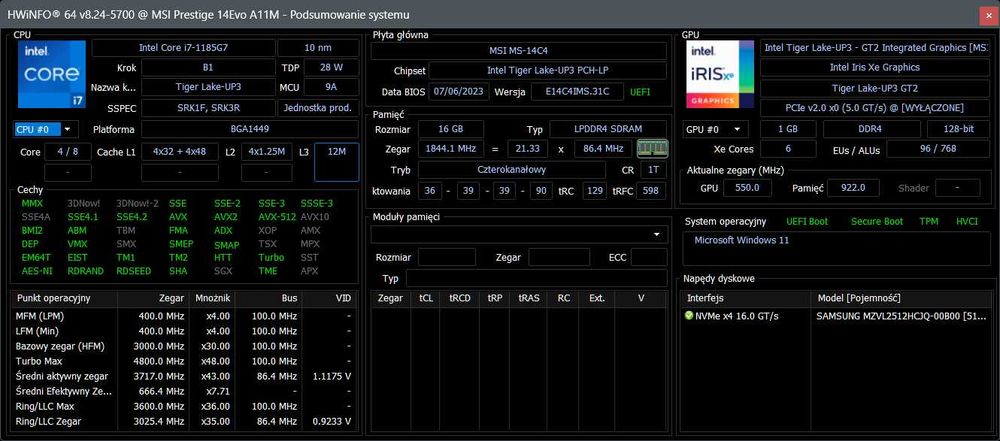
Task: Click the memory module Typ field
Action: click(x=536, y=279)
